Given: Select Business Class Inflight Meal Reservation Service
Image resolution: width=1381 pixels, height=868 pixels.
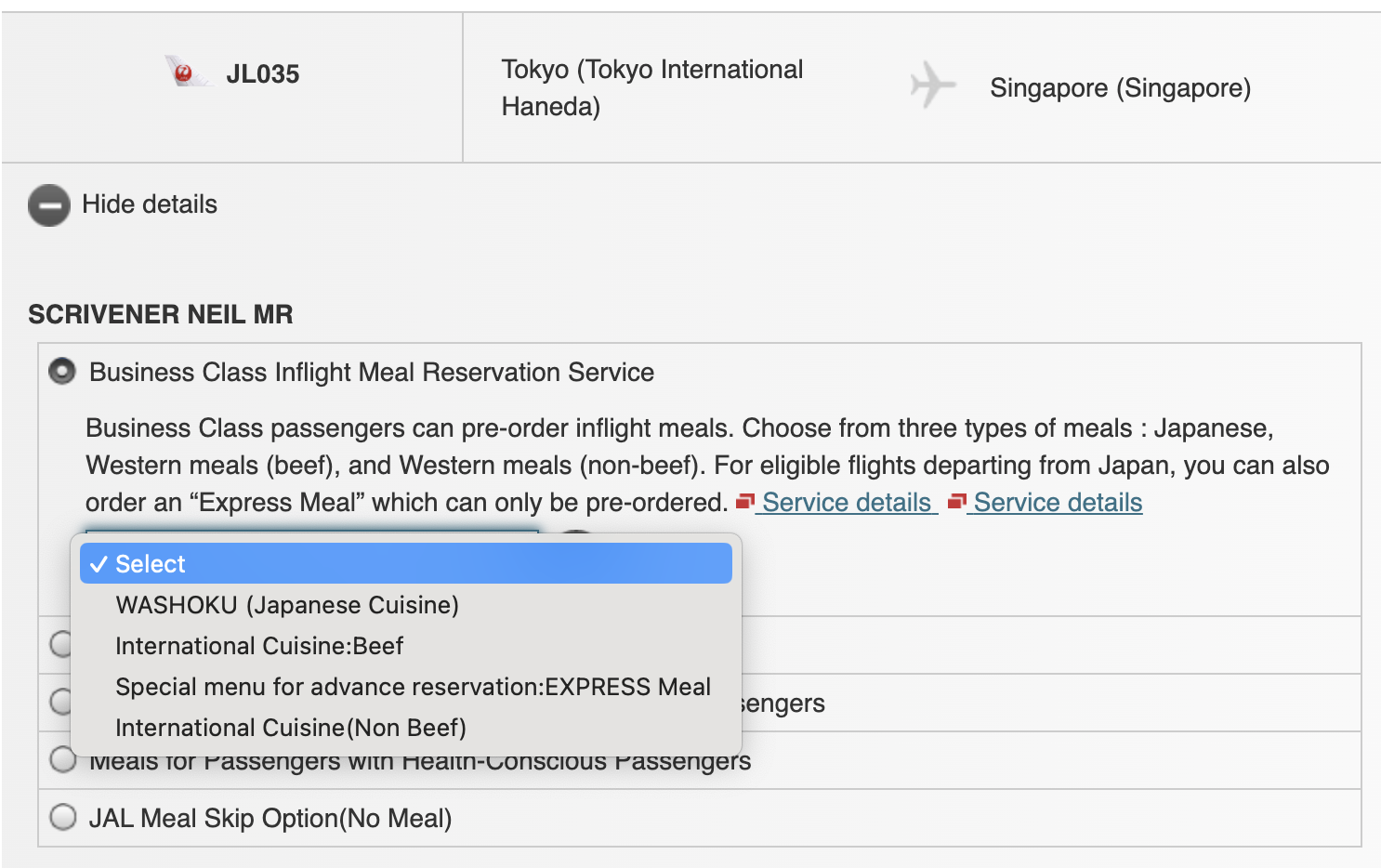Looking at the screenshot, I should 61,371.
